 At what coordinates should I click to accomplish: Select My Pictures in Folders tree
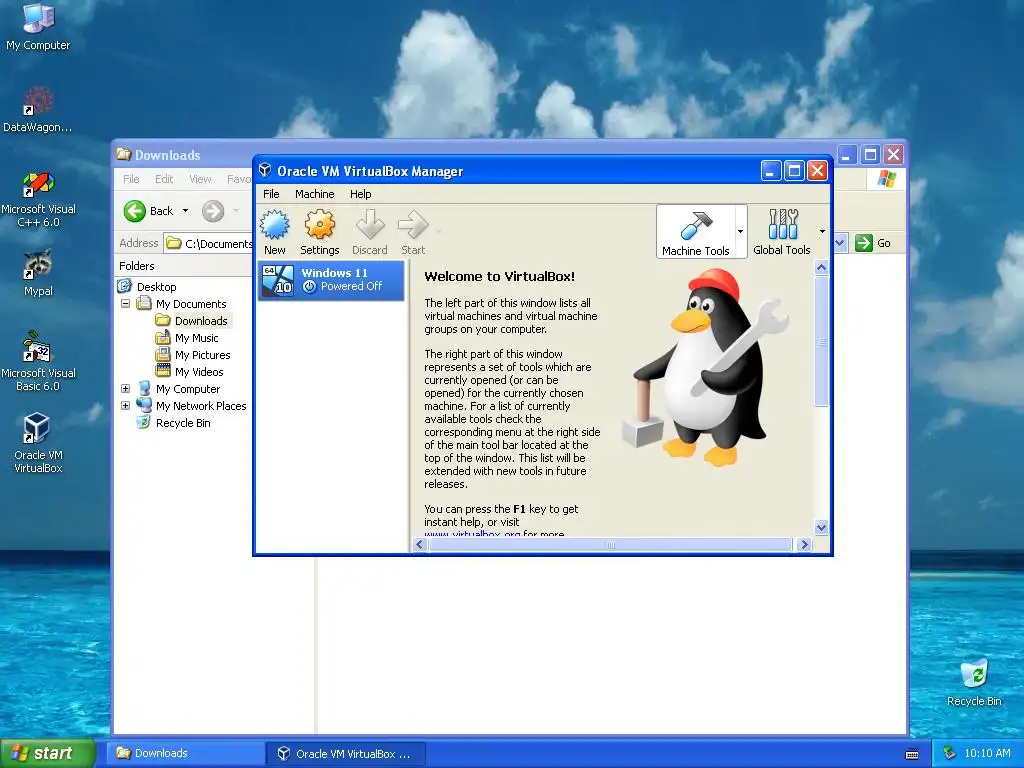pyautogui.click(x=202, y=355)
